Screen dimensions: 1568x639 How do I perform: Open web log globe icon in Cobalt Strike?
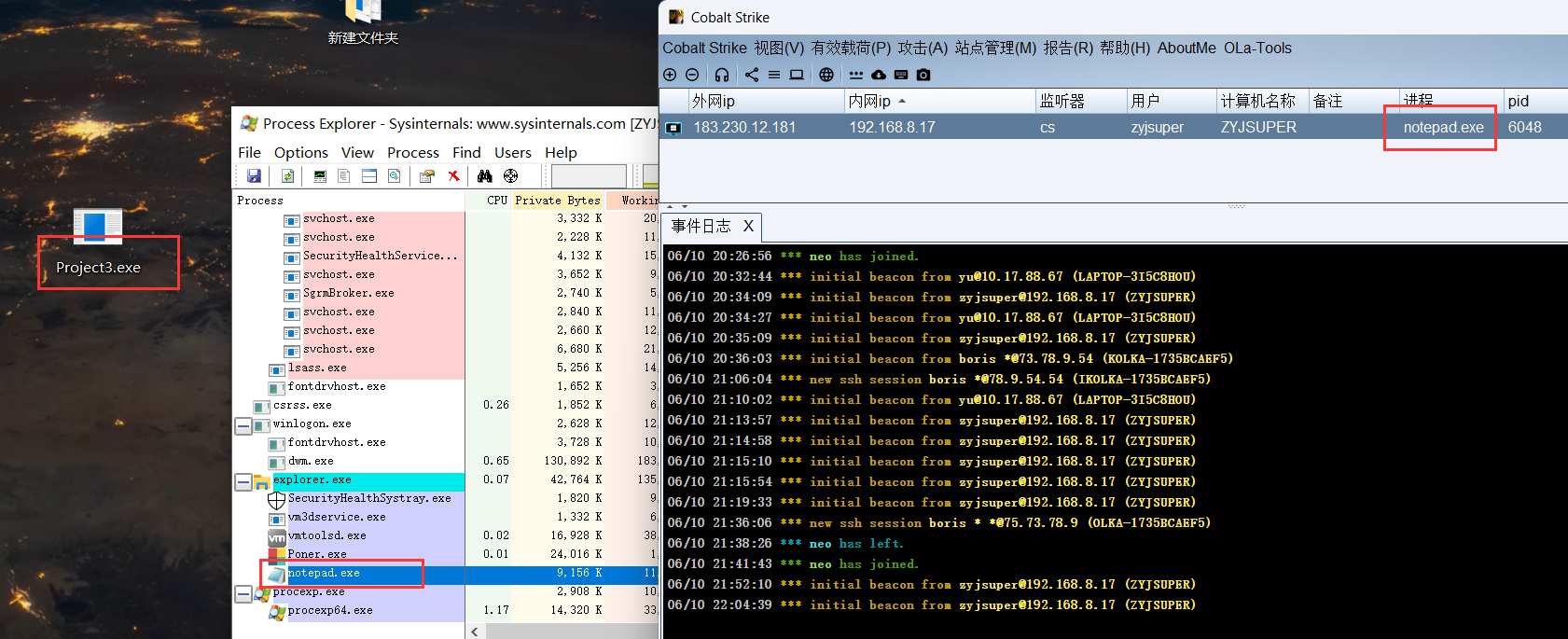826,75
